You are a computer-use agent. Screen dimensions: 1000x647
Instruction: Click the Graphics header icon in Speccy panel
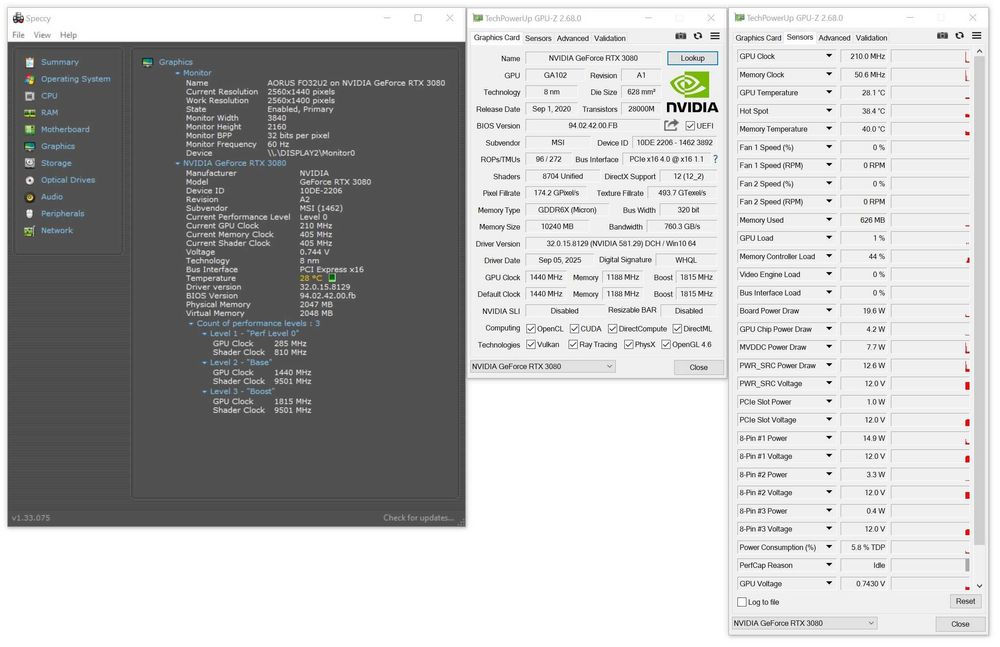point(147,62)
